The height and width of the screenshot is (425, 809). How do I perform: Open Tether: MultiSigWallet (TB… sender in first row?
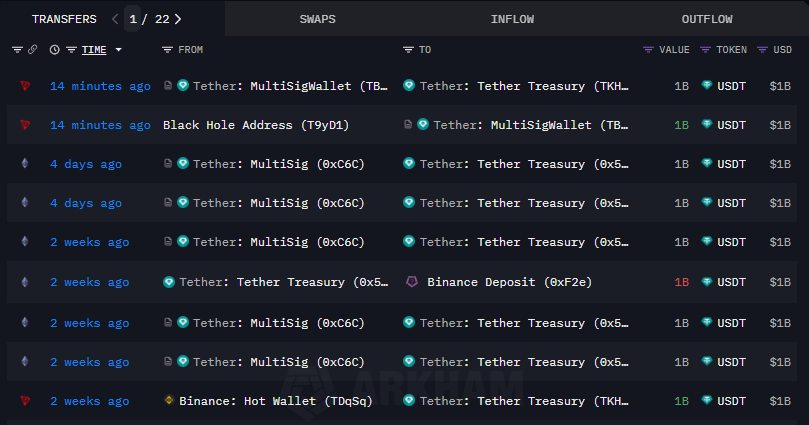(290, 86)
